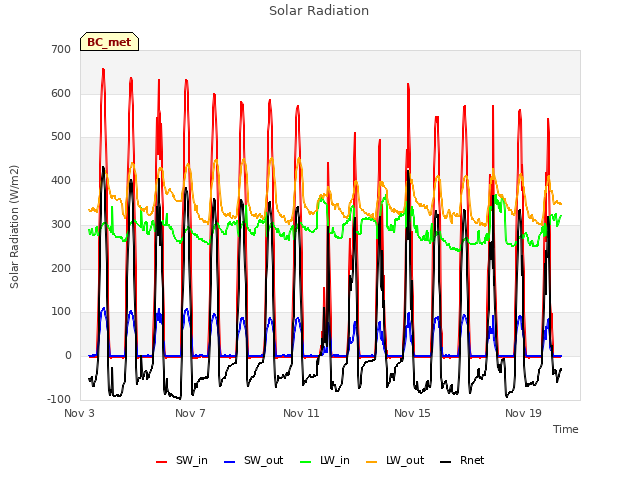Click the 500 y-axis tick label
Viewport: 640px width, 480px height.
click(61, 137)
